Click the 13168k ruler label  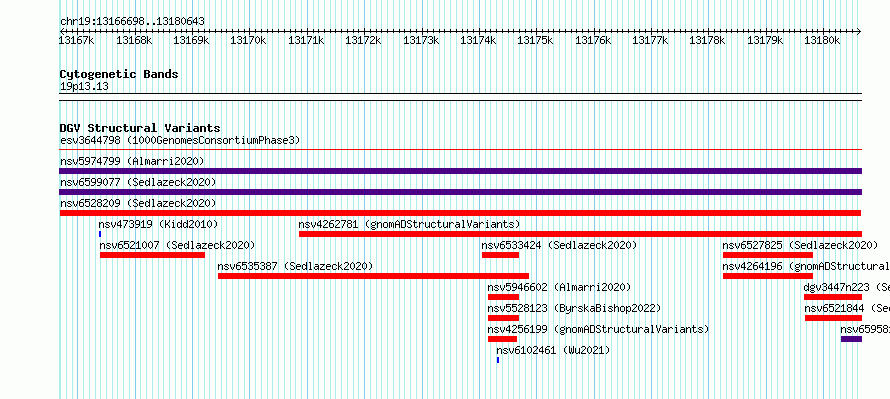134,40
